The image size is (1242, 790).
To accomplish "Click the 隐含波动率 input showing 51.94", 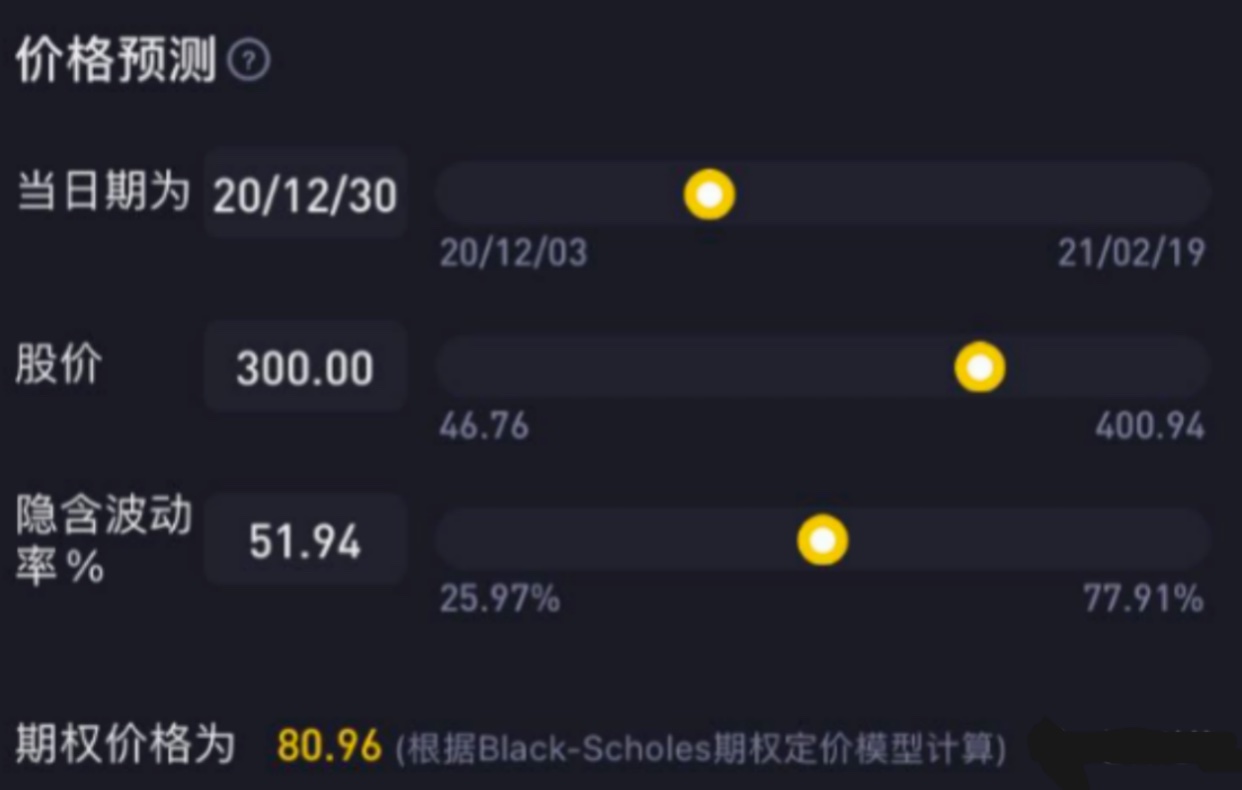I will tap(303, 540).
